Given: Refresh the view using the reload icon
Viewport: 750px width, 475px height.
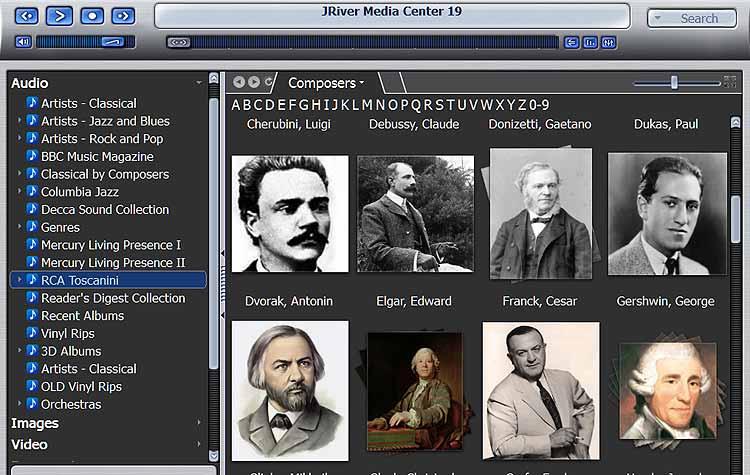Looking at the screenshot, I should (269, 82).
